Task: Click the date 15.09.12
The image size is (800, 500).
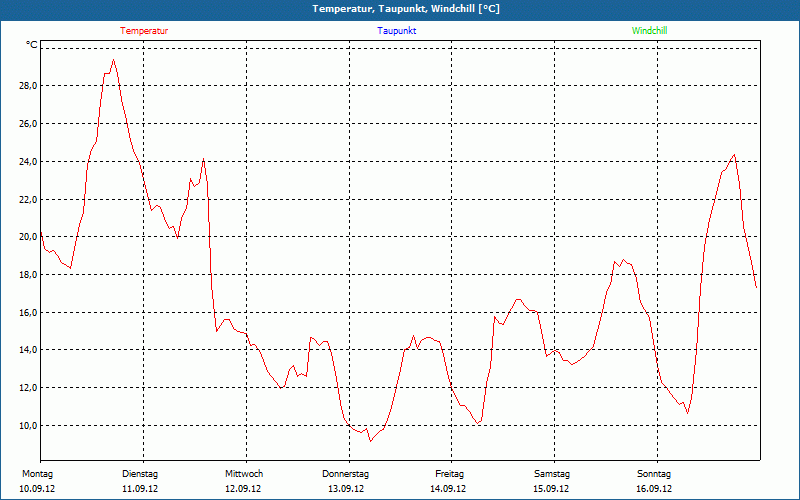Action: tap(551, 489)
